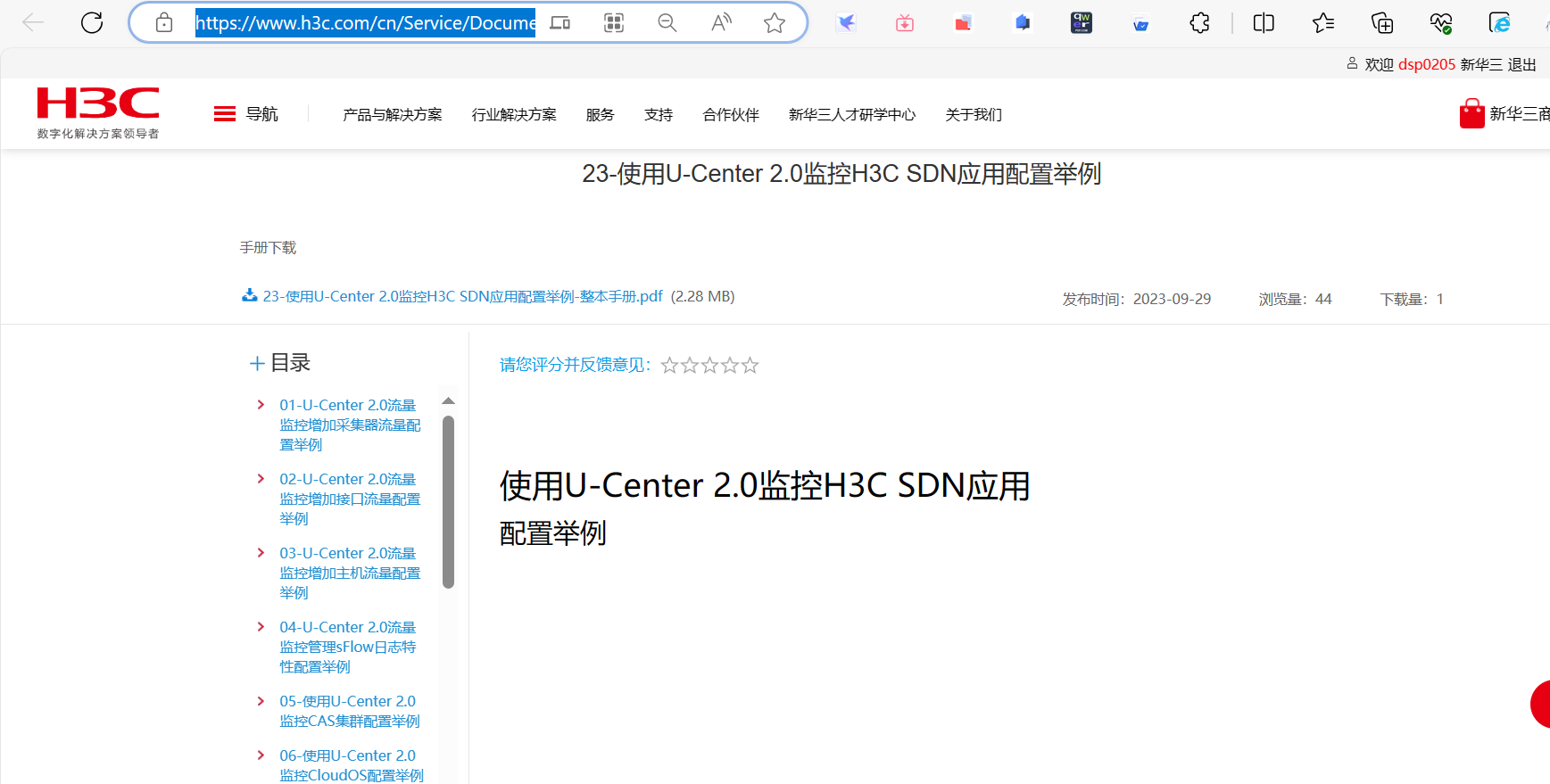Click the blue checkmark folder extension icon
This screenshot has width=1550, height=784.
click(1140, 24)
